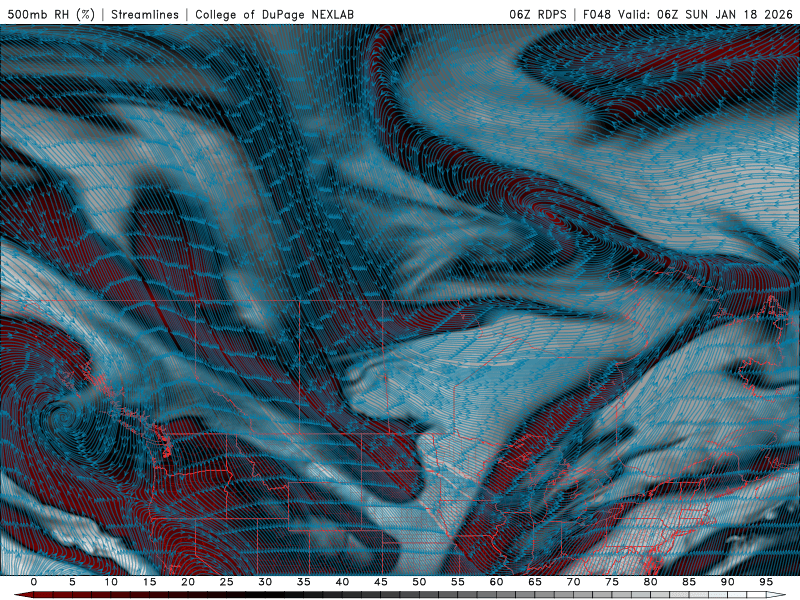Screen dimensions: 800x600
Task: Click the colorbar label "85"
Action: [689, 582]
